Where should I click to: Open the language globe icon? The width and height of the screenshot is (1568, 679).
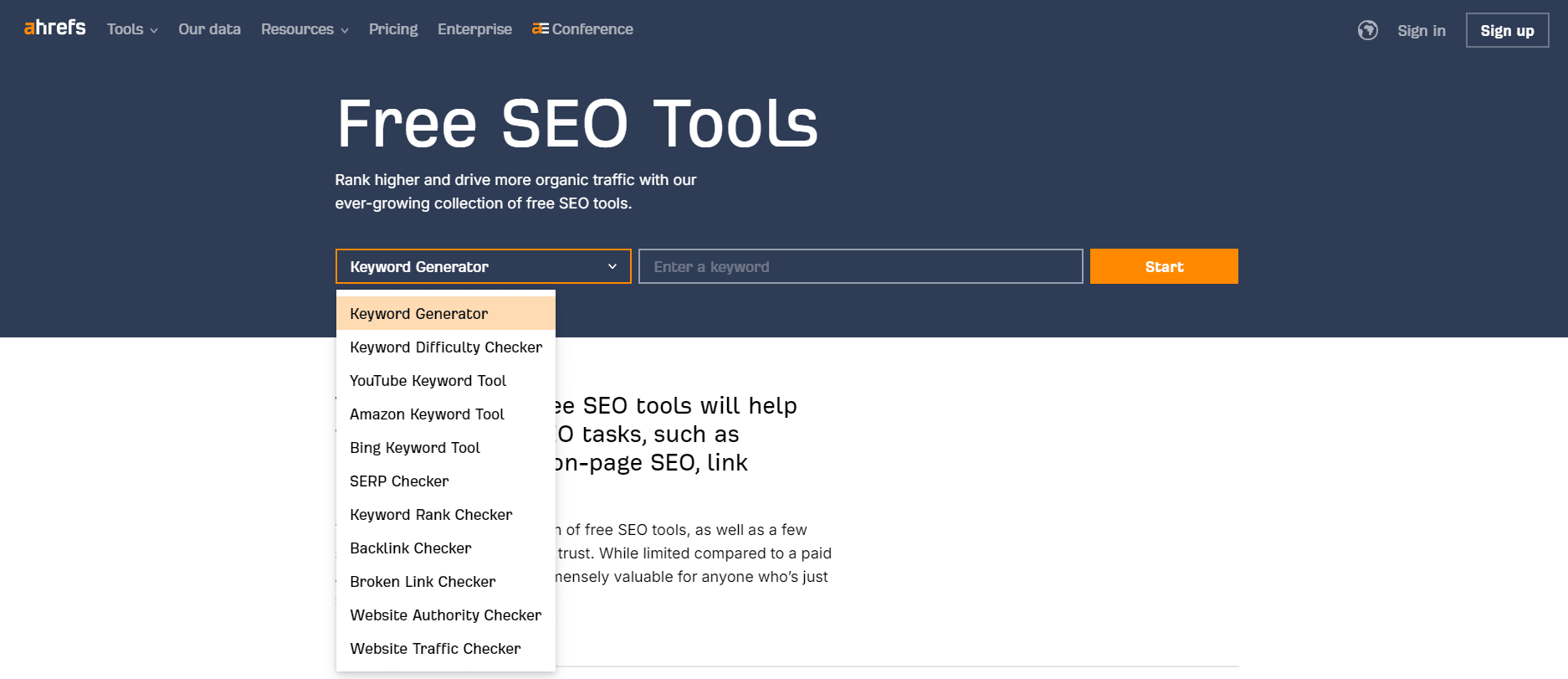[1368, 30]
